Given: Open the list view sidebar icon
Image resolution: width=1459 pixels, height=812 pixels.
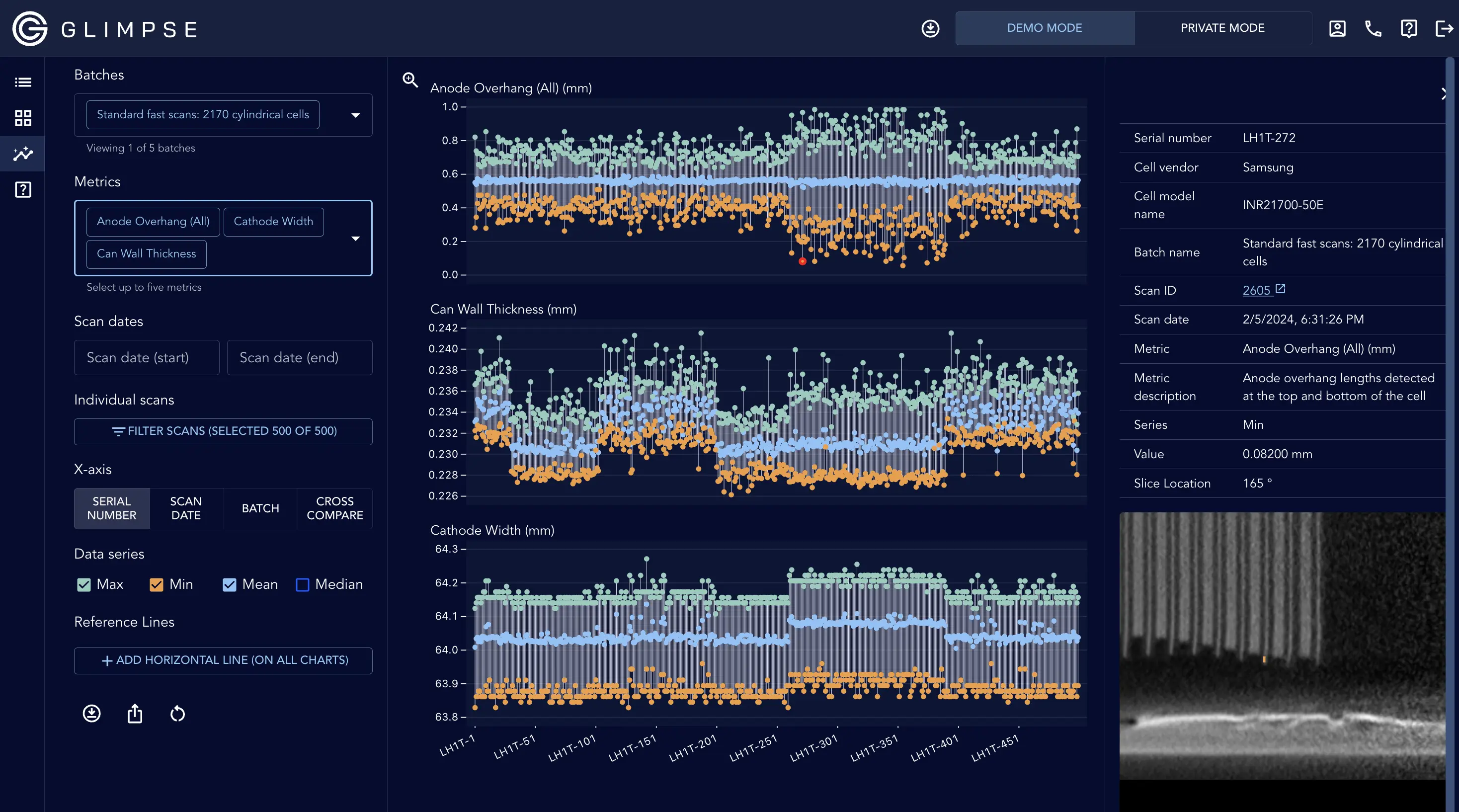Looking at the screenshot, I should click(23, 82).
